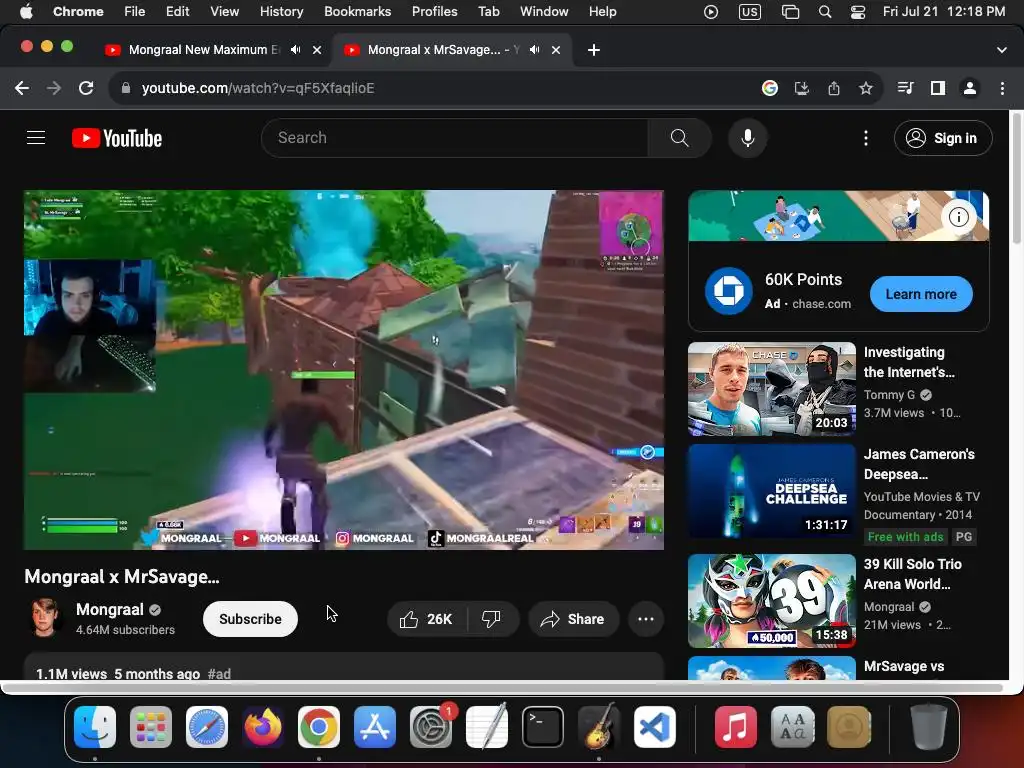Click the Free with ads badge
1024x768 pixels.
point(905,537)
